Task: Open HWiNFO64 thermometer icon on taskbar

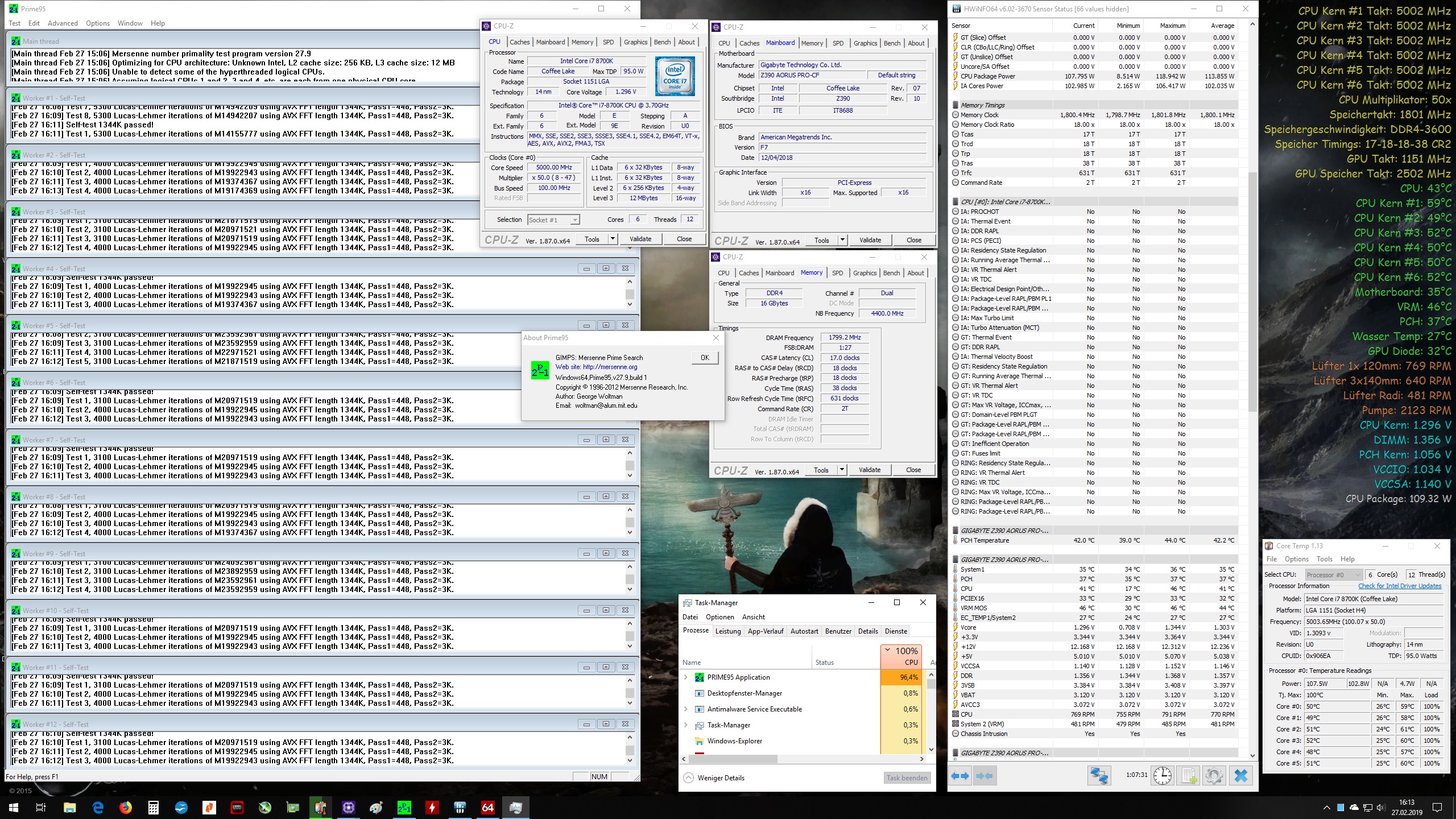Action: 321,807
